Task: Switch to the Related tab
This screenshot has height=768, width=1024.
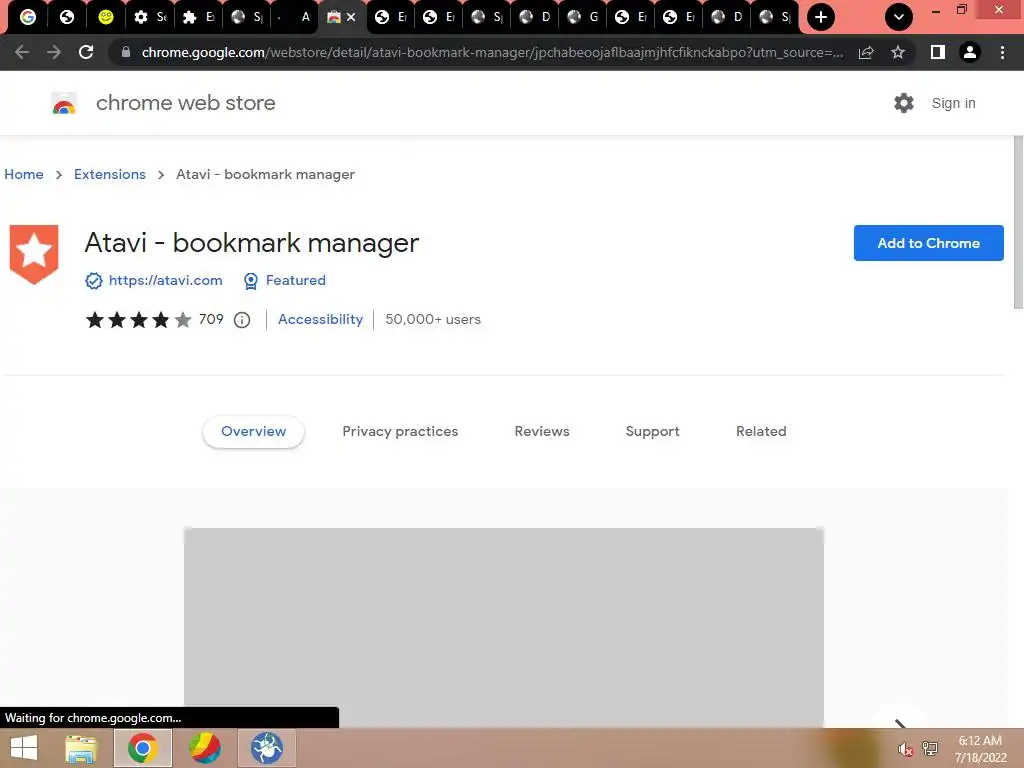Action: [x=761, y=432]
